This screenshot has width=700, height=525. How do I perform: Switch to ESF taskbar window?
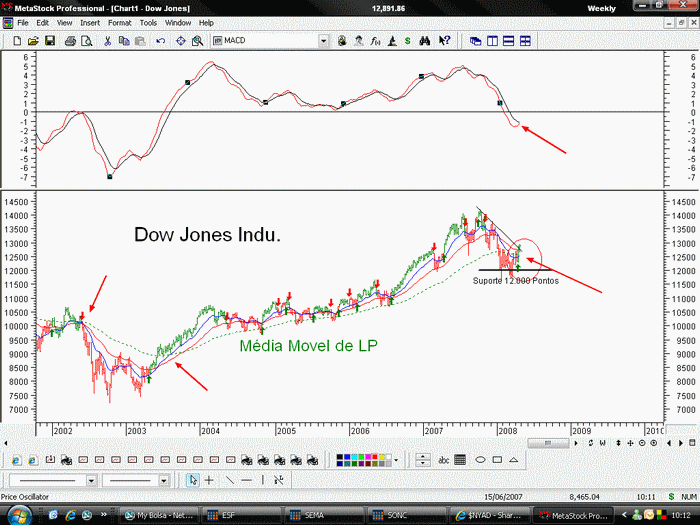coord(242,515)
